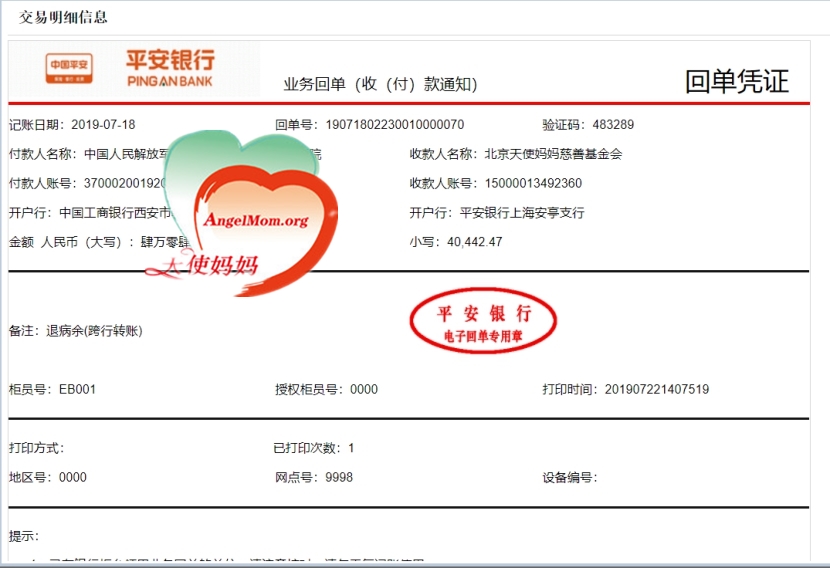Image resolution: width=830 pixels, height=568 pixels.
Task: Select the 验证码 value 483289
Action: pyautogui.click(x=613, y=125)
